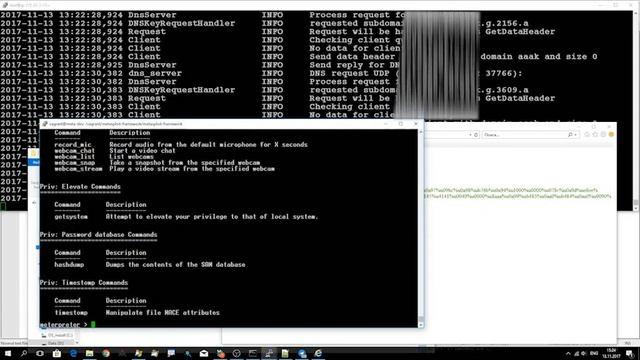
Task: Click the Priv: Timestomp Commands heading
Action: 84,283
